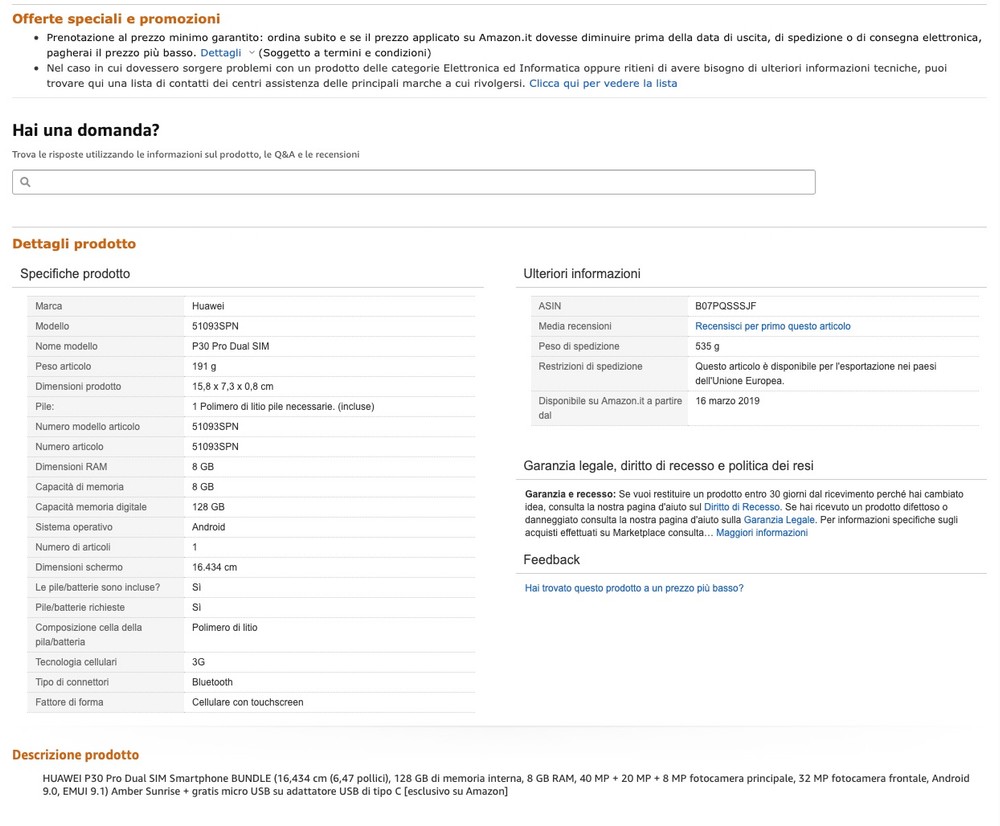Screen dimensions: 1000x826
Task: Click the 'Offerte speciali e promozioni' heading
Action: pyautogui.click(x=116, y=19)
